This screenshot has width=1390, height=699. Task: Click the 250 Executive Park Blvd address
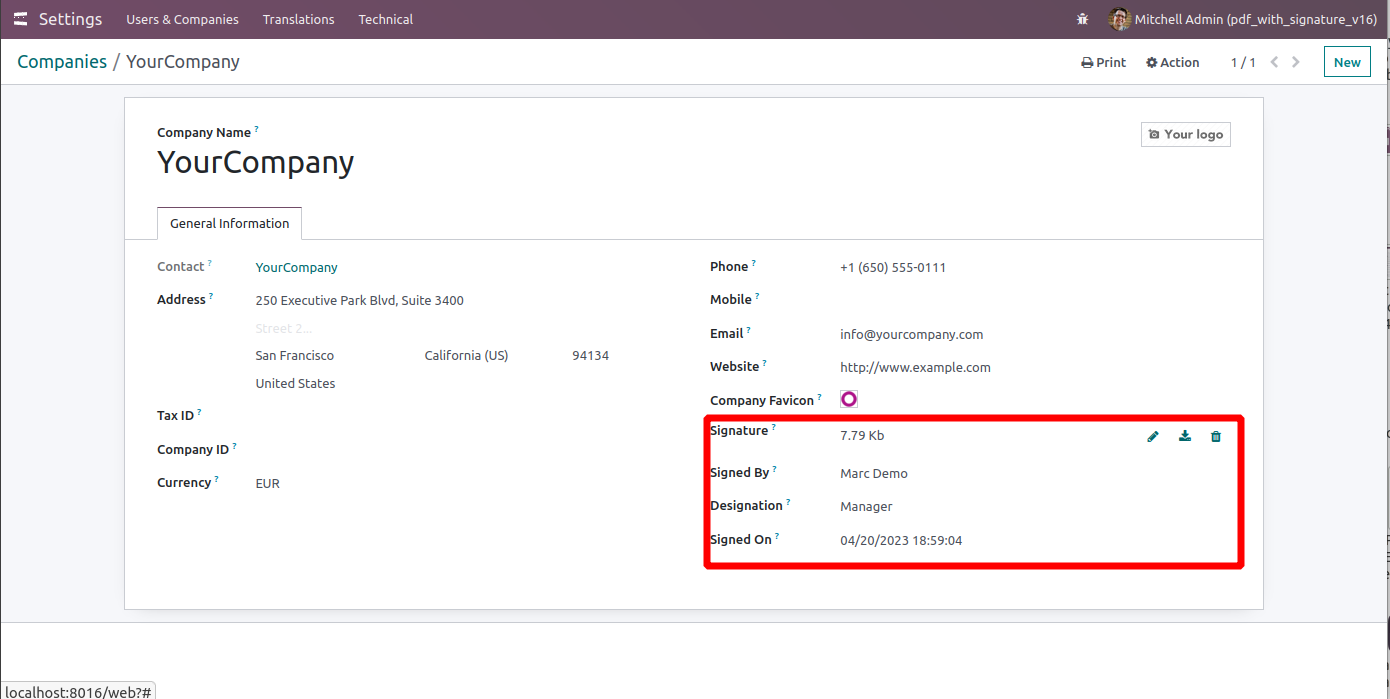(x=359, y=300)
